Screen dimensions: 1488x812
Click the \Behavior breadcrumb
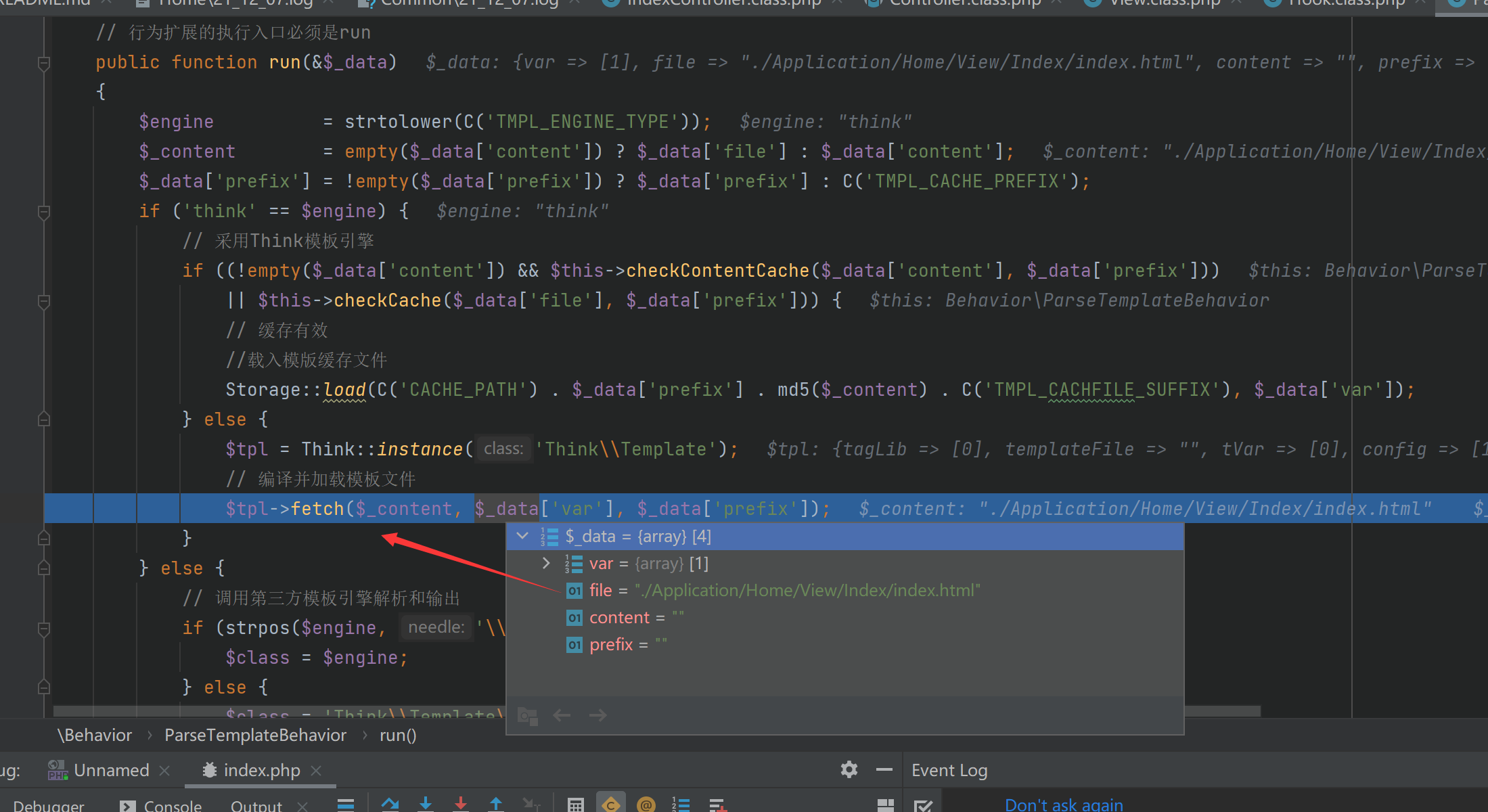[x=95, y=735]
